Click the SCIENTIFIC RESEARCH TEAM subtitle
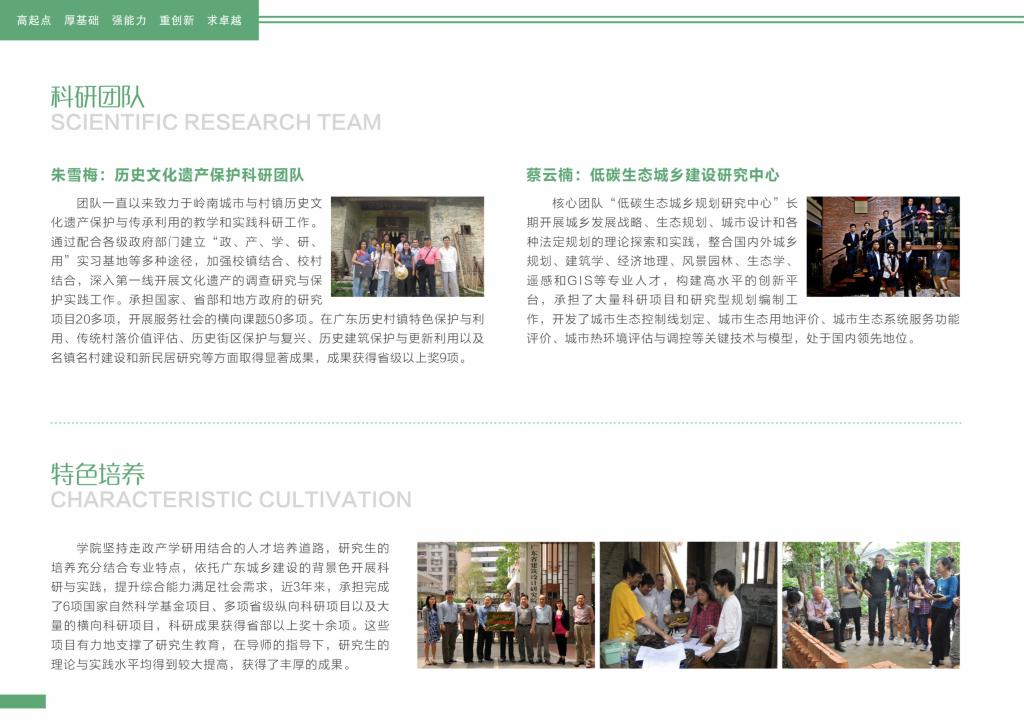Image resolution: width=1024 pixels, height=725 pixels. [x=216, y=123]
